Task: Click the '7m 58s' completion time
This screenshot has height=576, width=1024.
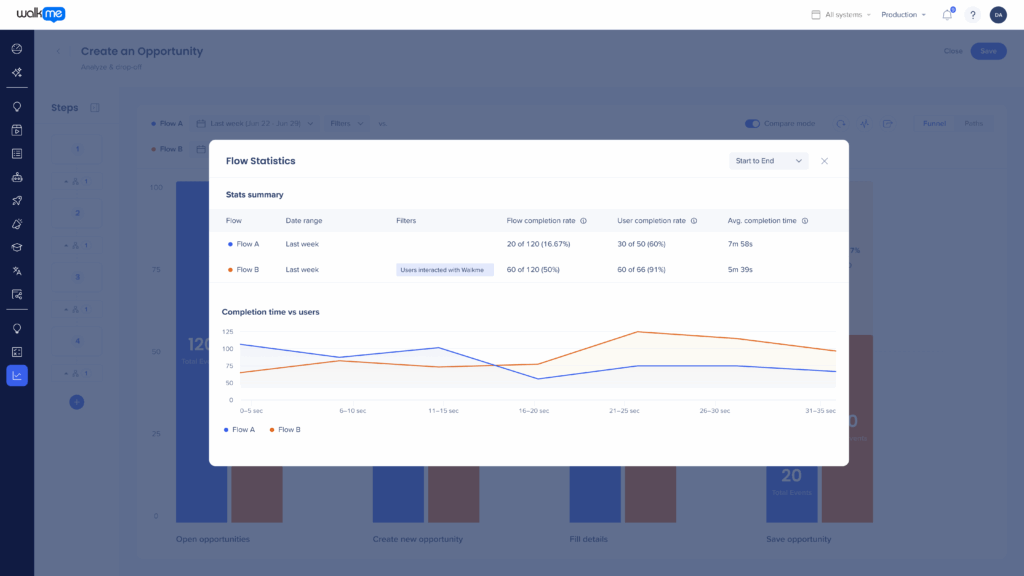Action: point(740,244)
